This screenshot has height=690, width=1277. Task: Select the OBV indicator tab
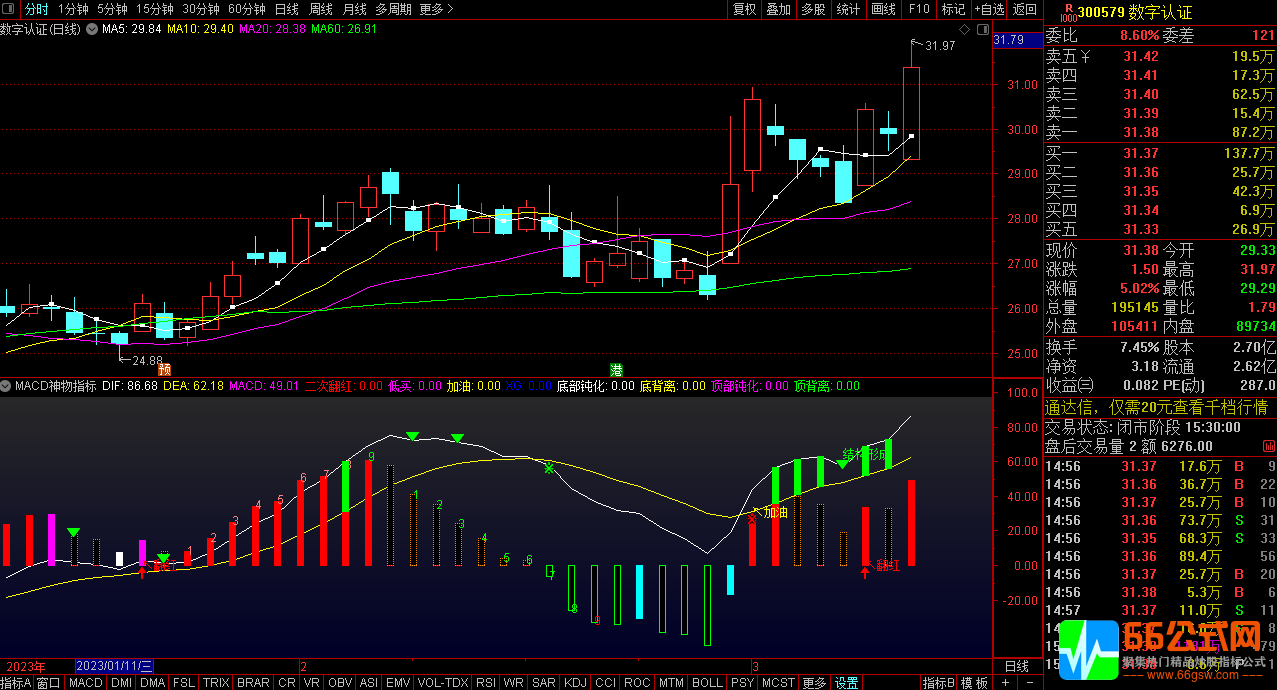coord(340,683)
